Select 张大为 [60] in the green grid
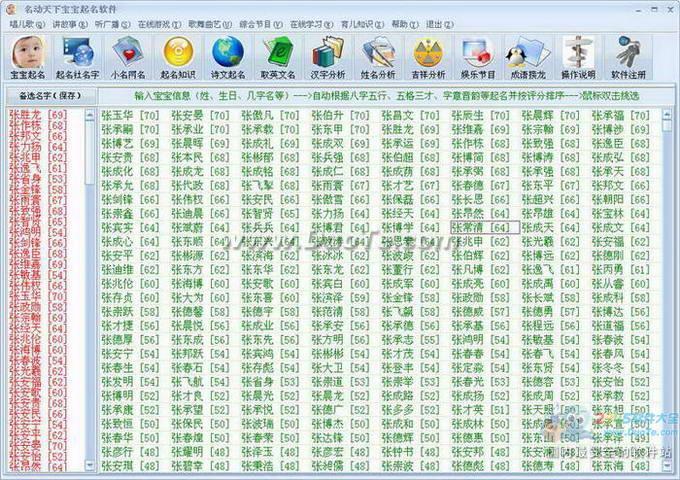 [200, 298]
